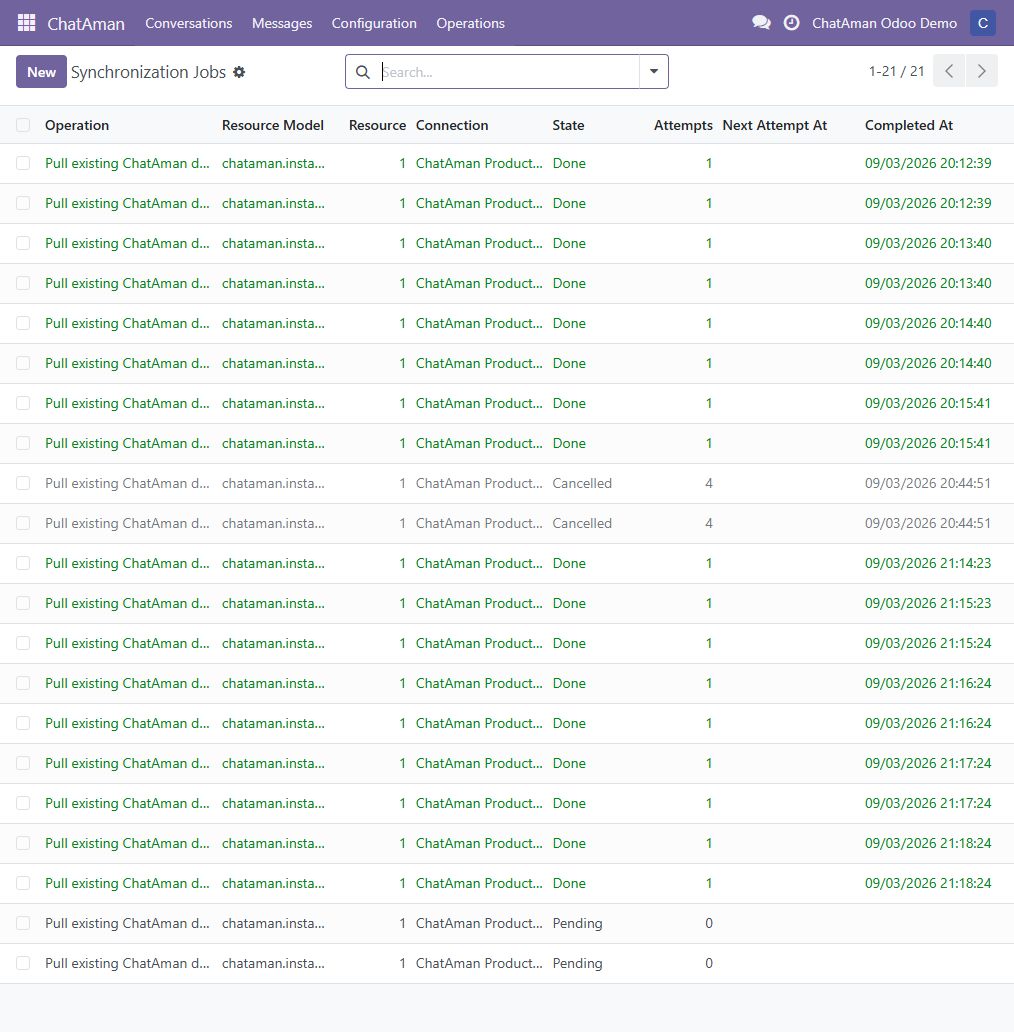1014x1032 pixels.
Task: Open the Operations menu
Action: [470, 23]
